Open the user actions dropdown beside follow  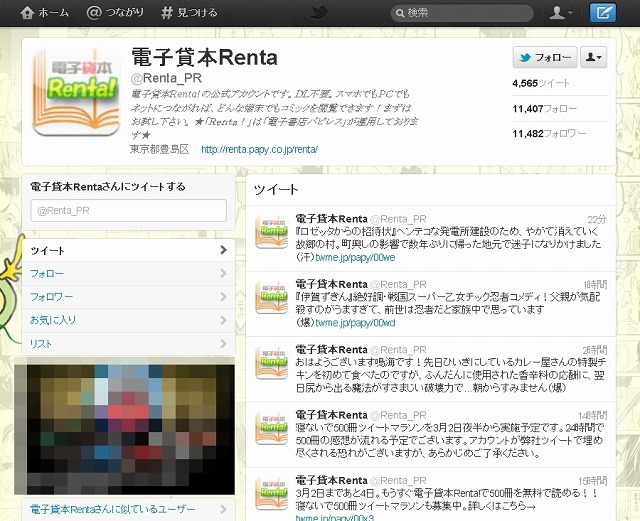593,57
